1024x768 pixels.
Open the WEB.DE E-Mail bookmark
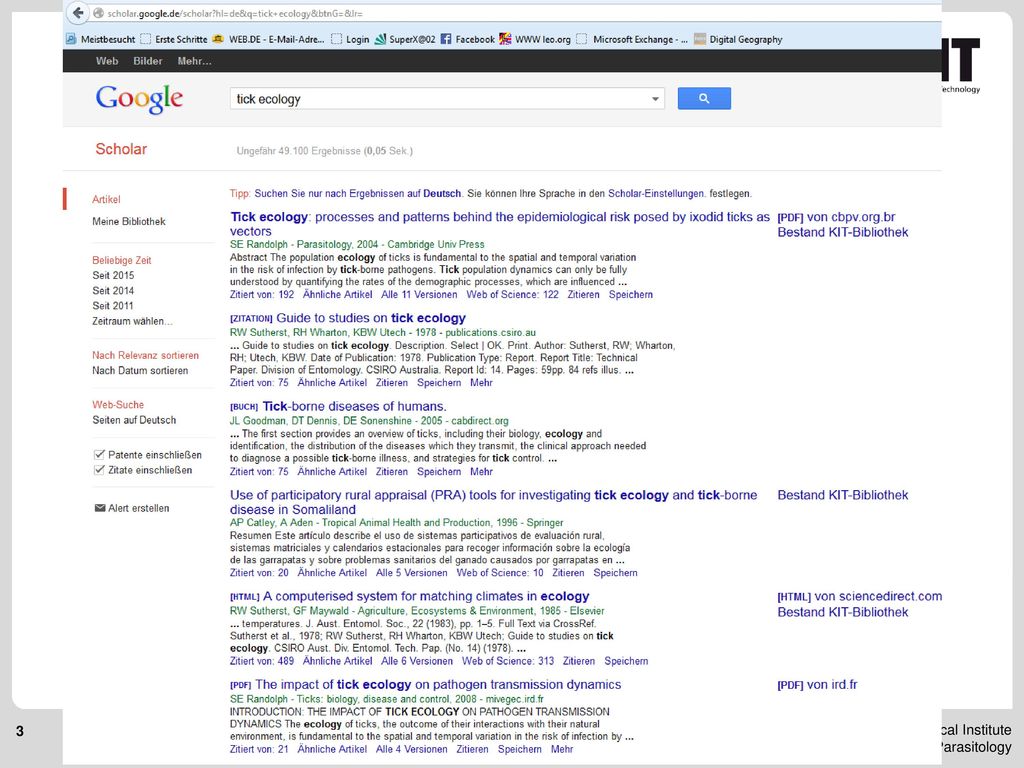[x=268, y=39]
